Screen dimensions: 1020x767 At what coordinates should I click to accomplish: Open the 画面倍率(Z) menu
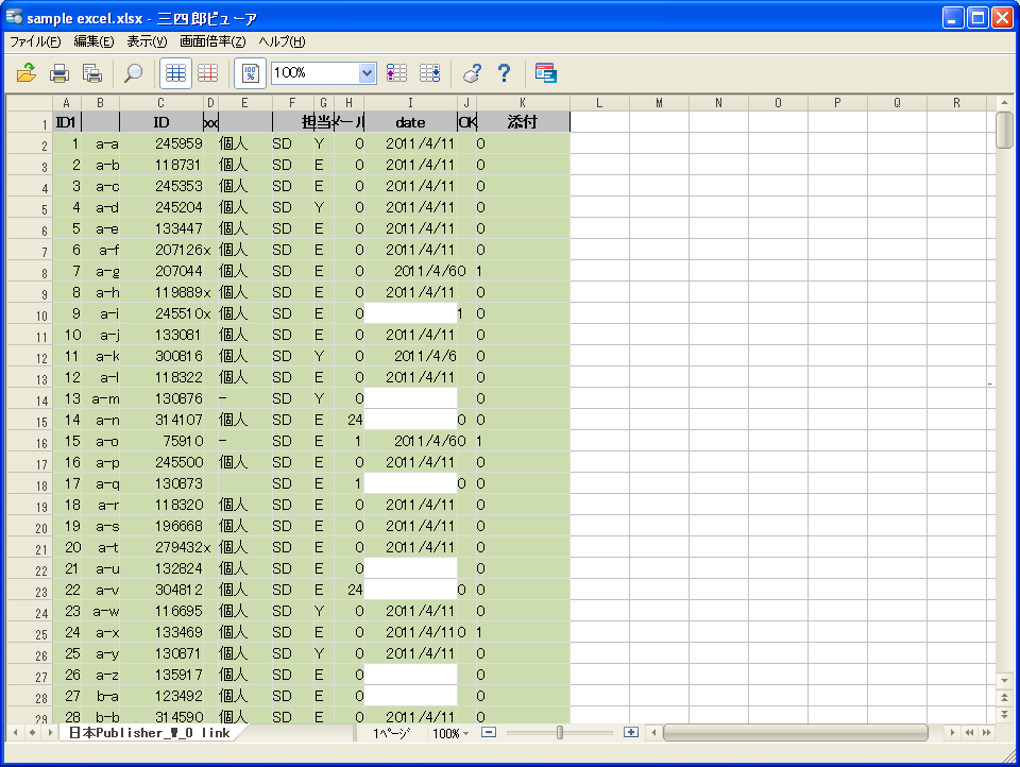coord(213,42)
